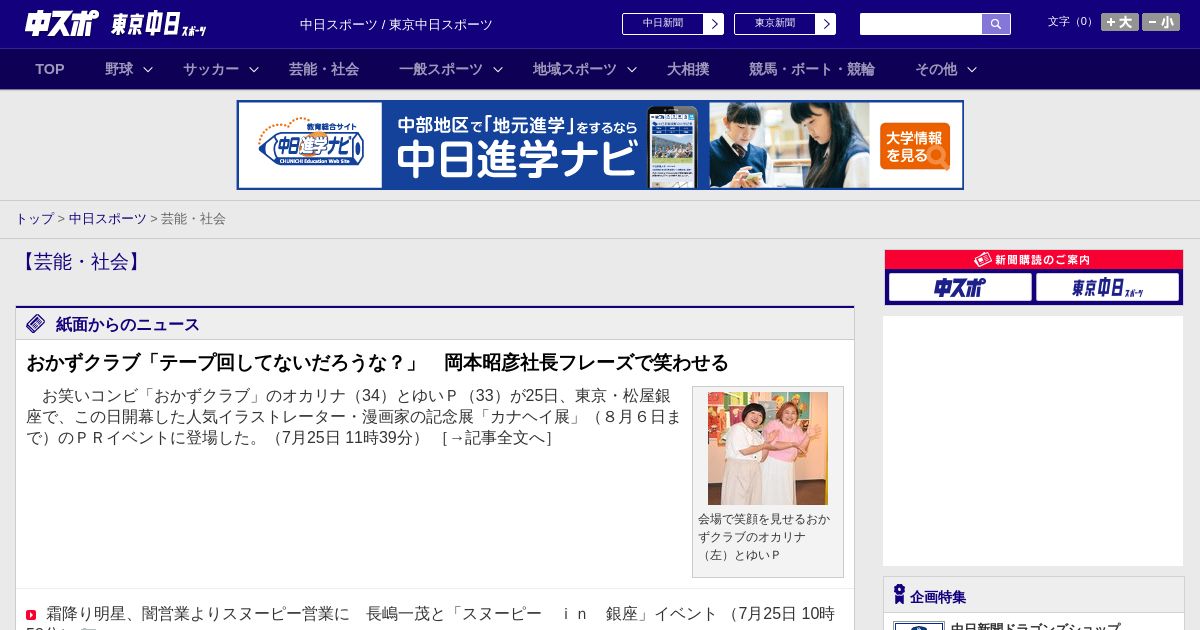Select 芸能・社会 in navigation bar
The height and width of the screenshot is (630, 1200).
point(324,69)
